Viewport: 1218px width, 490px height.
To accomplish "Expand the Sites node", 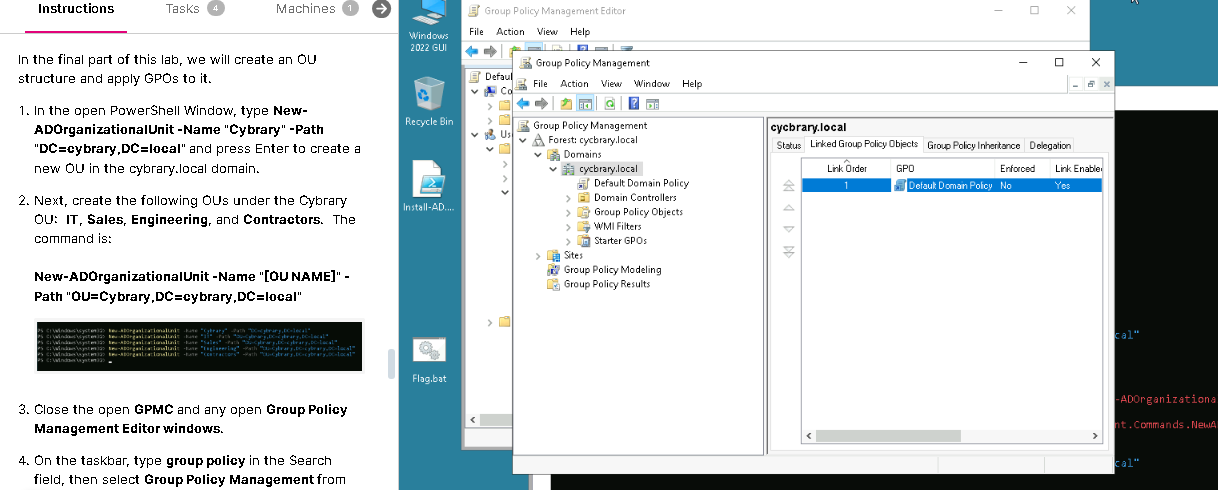I will 538,255.
